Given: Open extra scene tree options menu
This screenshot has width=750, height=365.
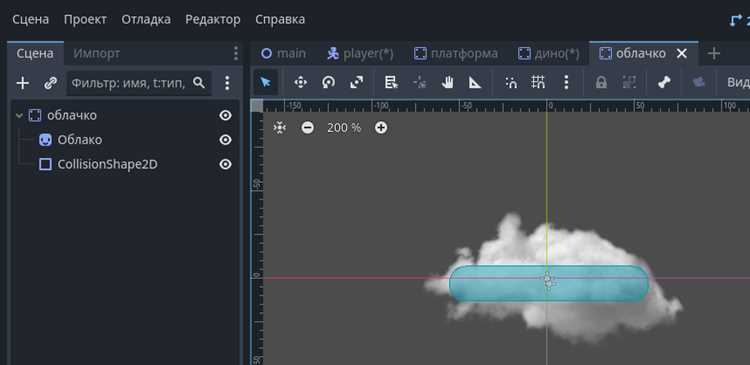Looking at the screenshot, I should coord(227,83).
